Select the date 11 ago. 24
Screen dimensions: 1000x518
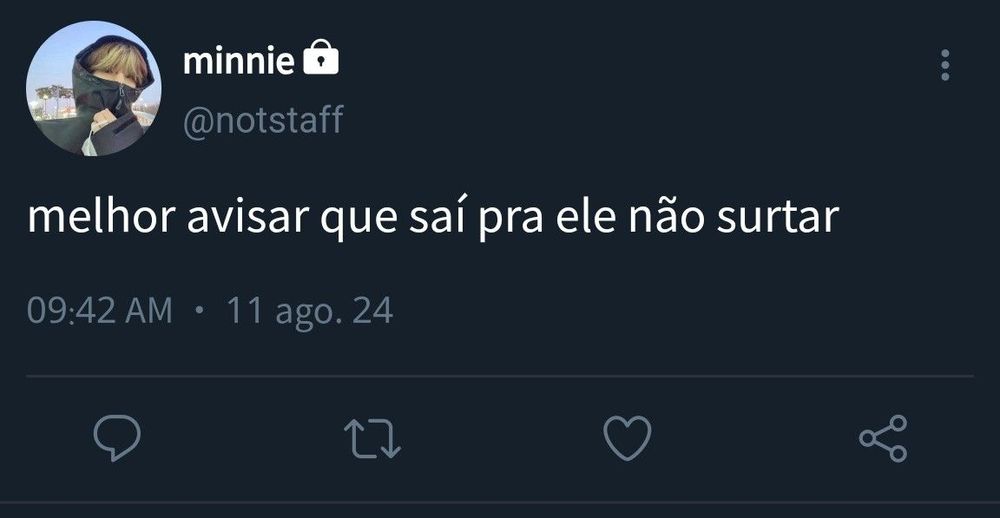tap(309, 311)
